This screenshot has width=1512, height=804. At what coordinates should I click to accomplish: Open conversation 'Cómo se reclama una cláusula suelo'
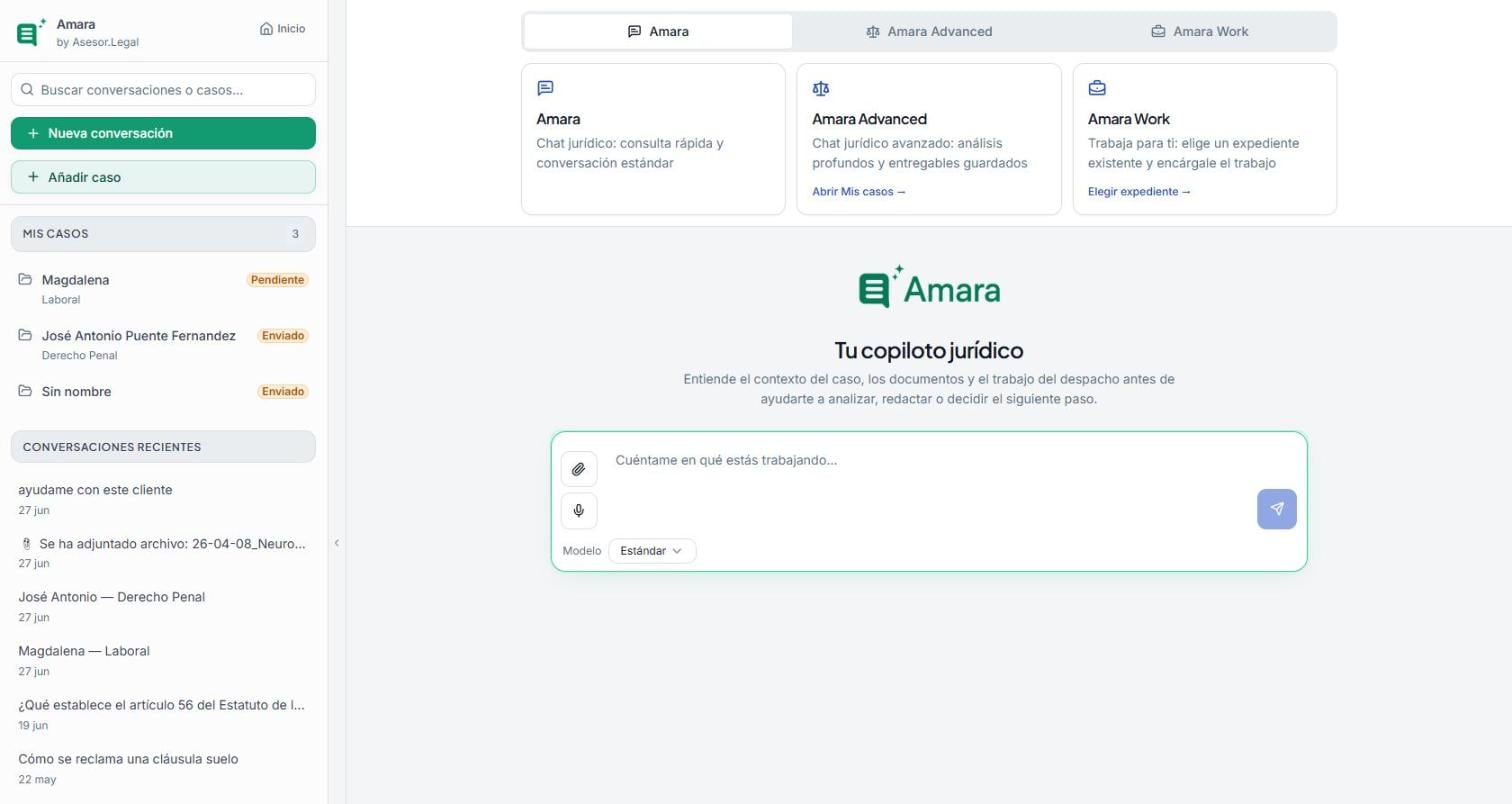(163, 768)
